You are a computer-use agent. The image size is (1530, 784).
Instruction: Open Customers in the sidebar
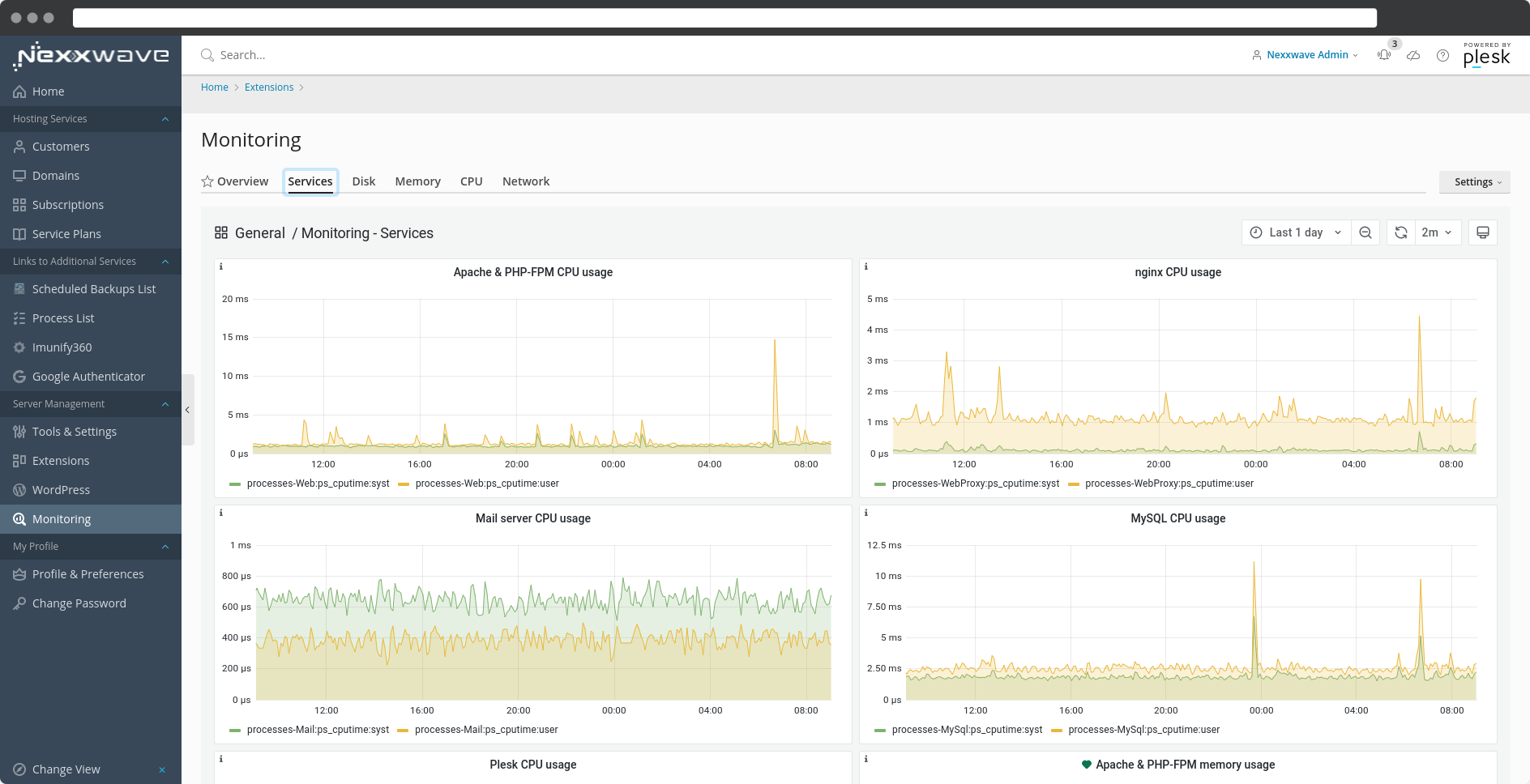pyautogui.click(x=91, y=147)
